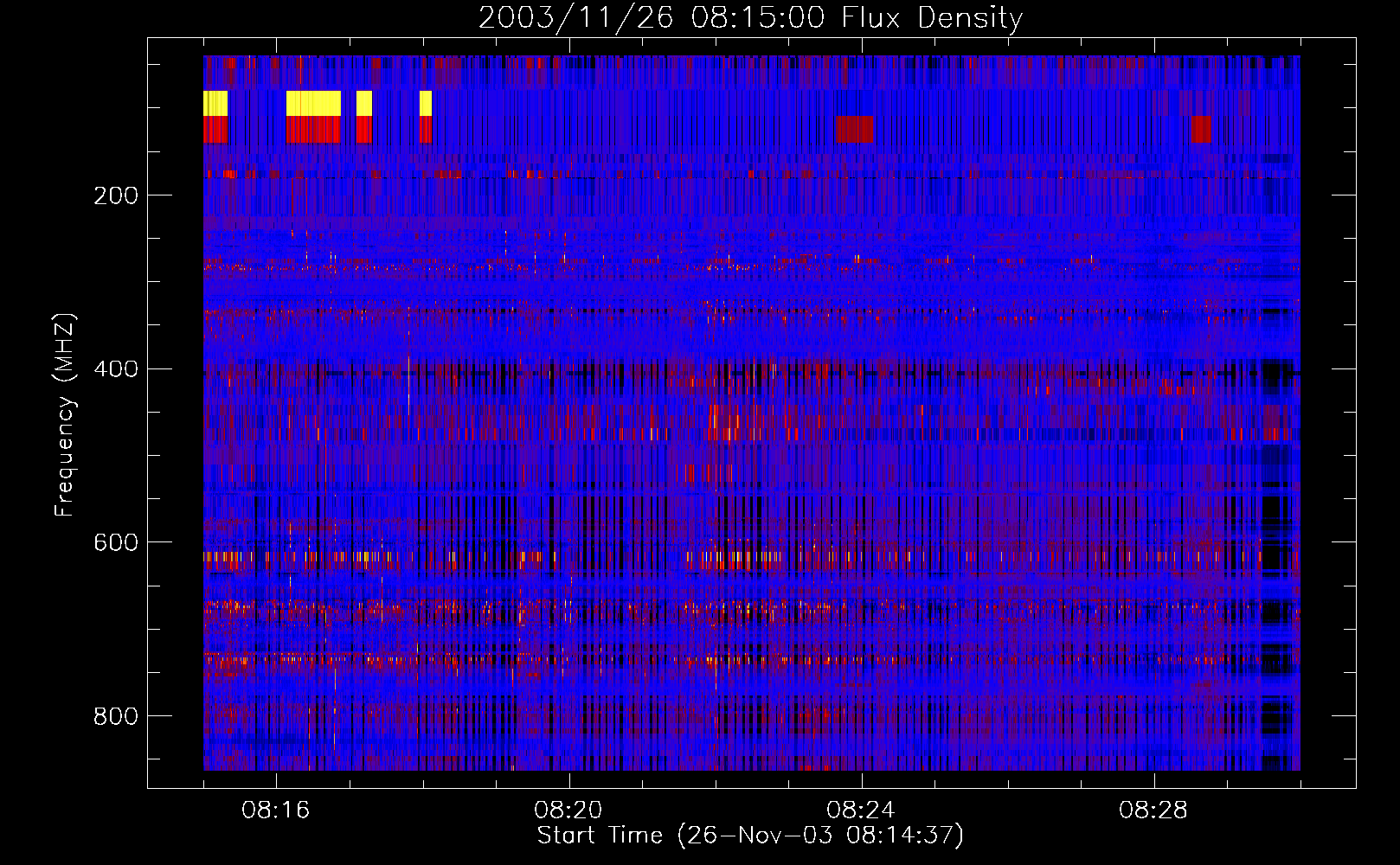Select the 600 frequency tick label

click(x=116, y=542)
